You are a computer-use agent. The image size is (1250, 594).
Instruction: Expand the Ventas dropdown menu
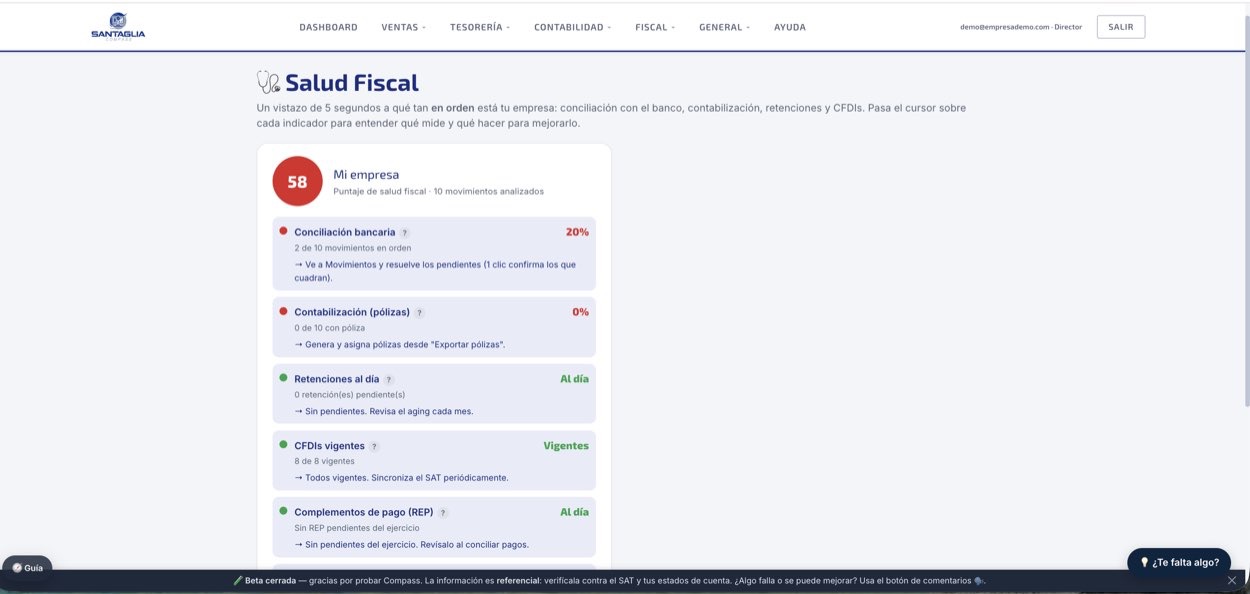pos(403,27)
